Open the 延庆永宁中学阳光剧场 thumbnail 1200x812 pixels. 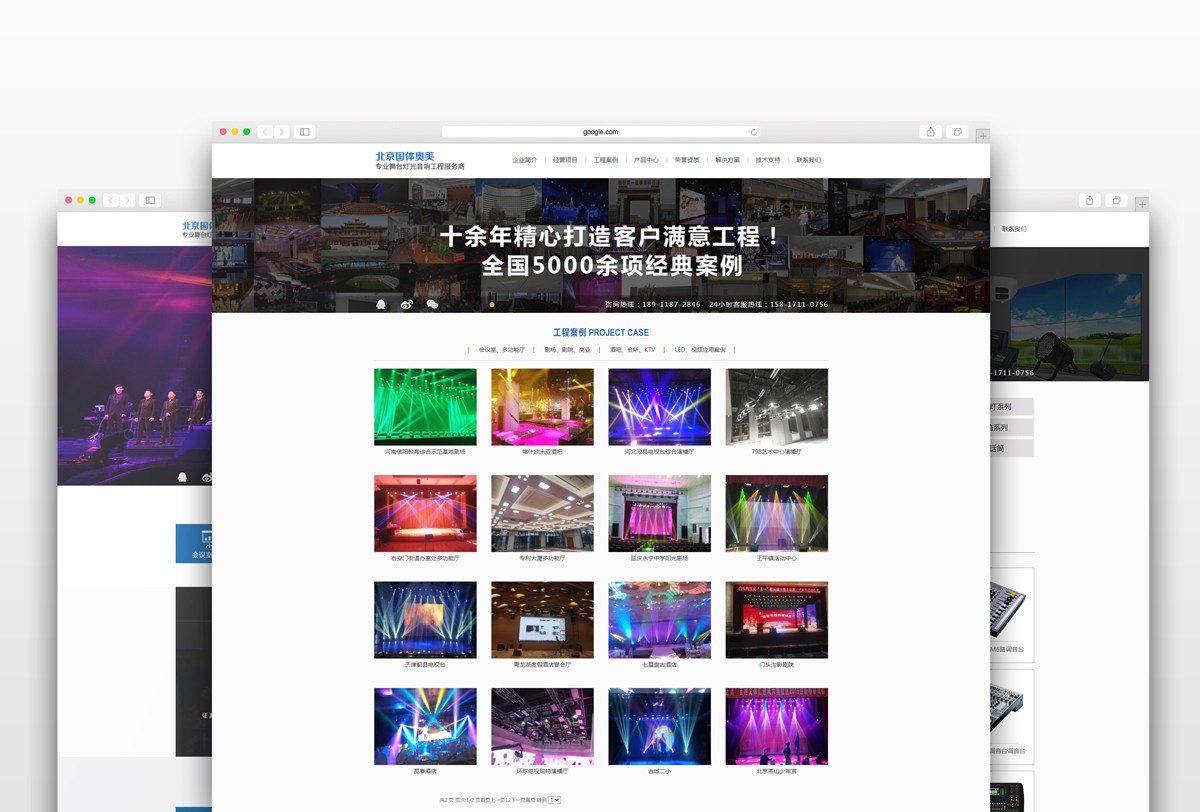(659, 513)
